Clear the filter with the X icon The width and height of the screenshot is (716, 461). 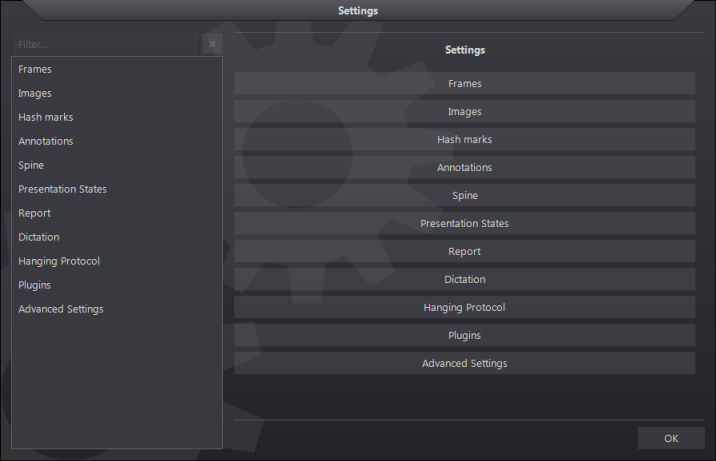click(212, 44)
